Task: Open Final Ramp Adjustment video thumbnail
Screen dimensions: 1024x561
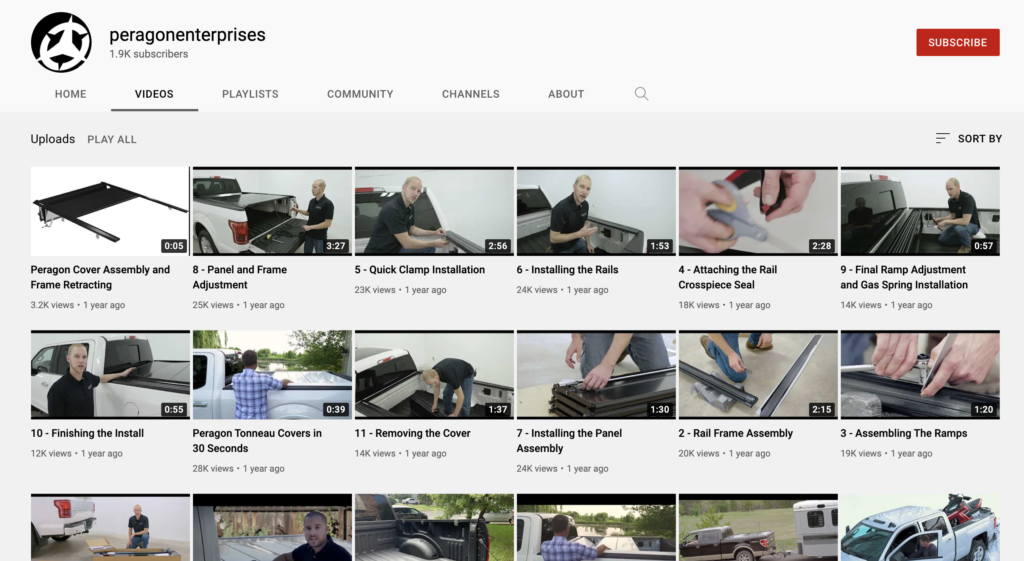Action: pos(920,211)
